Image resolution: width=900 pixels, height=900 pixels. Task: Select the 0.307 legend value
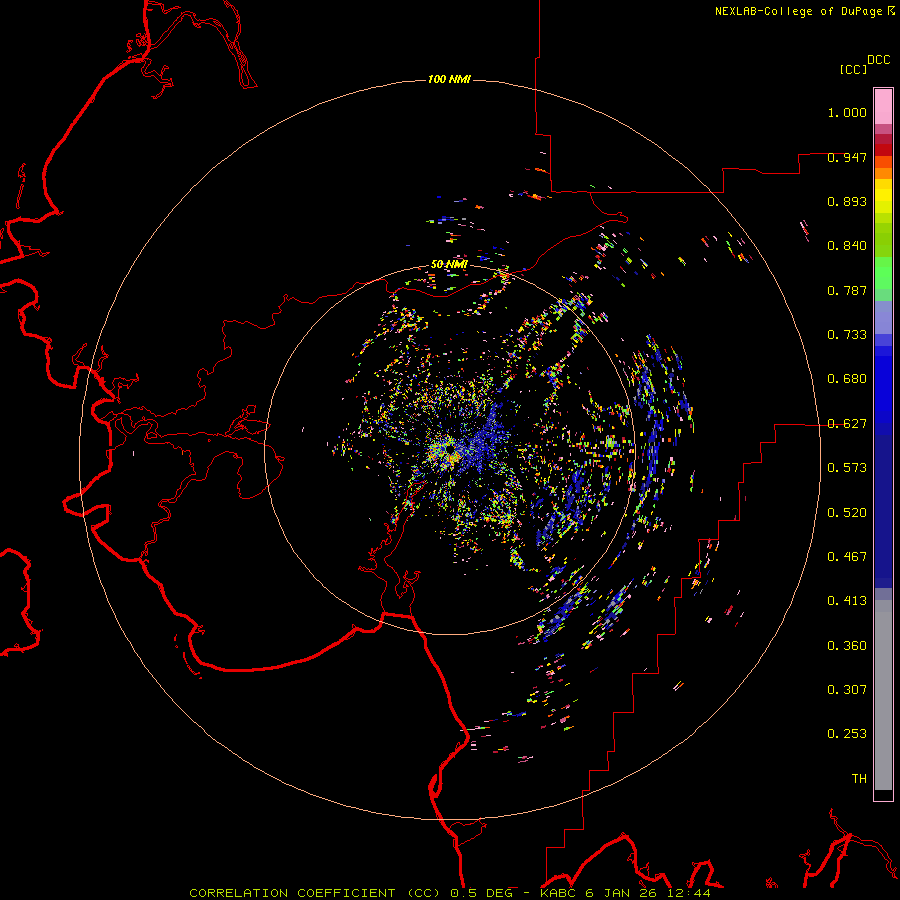(847, 690)
